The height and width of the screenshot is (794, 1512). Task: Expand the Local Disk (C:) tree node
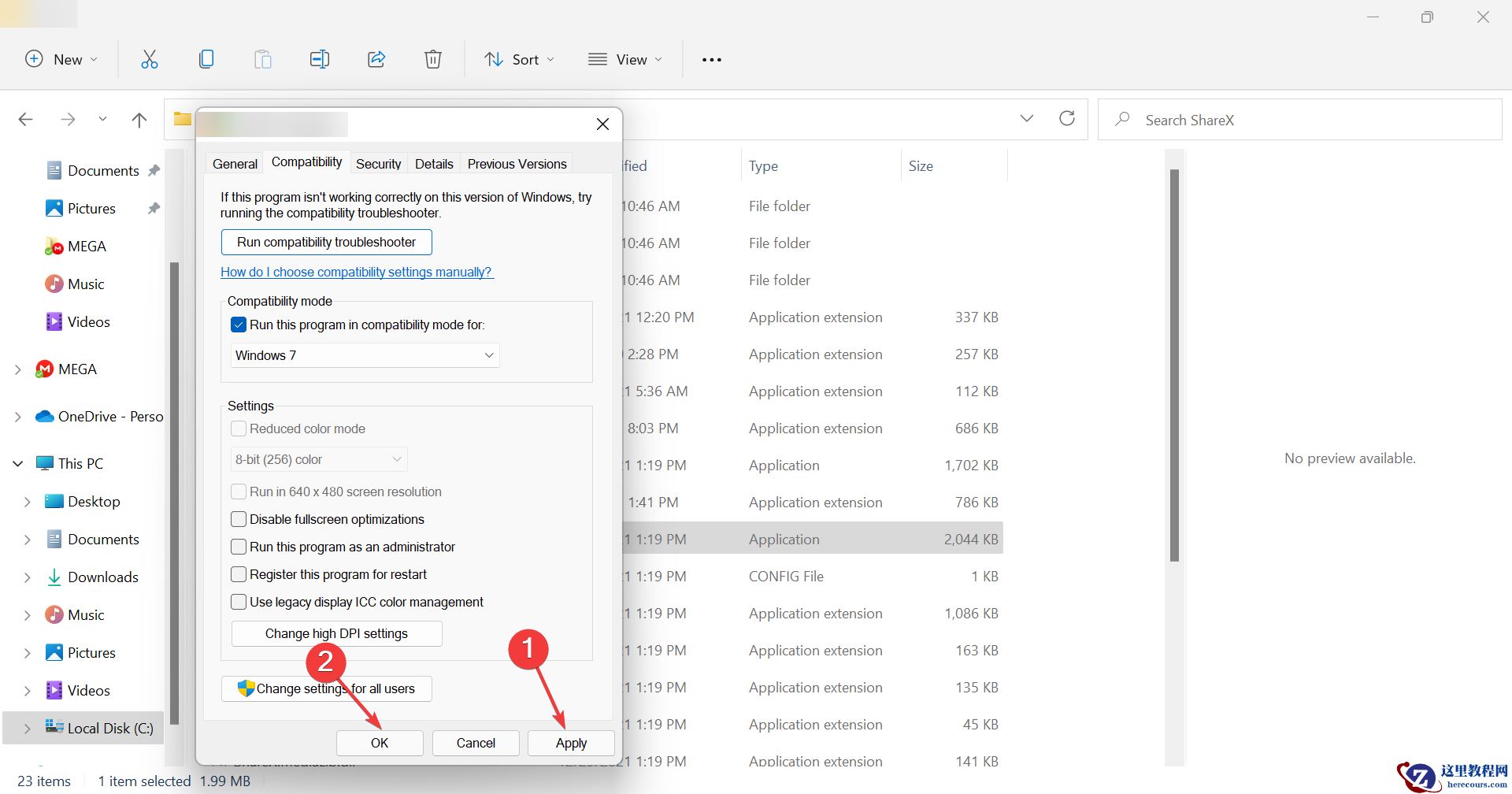(28, 729)
